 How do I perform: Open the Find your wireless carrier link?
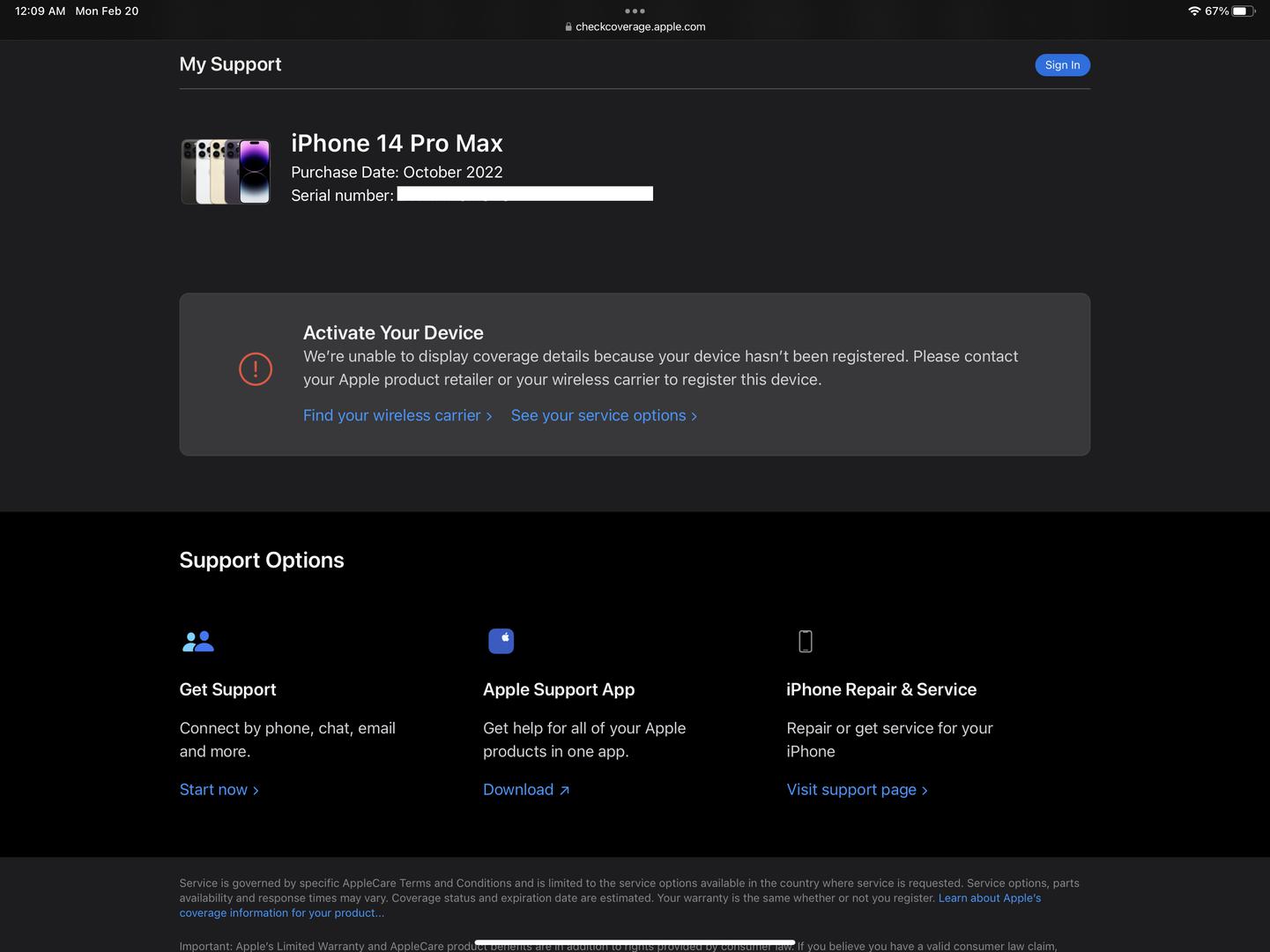tap(397, 415)
